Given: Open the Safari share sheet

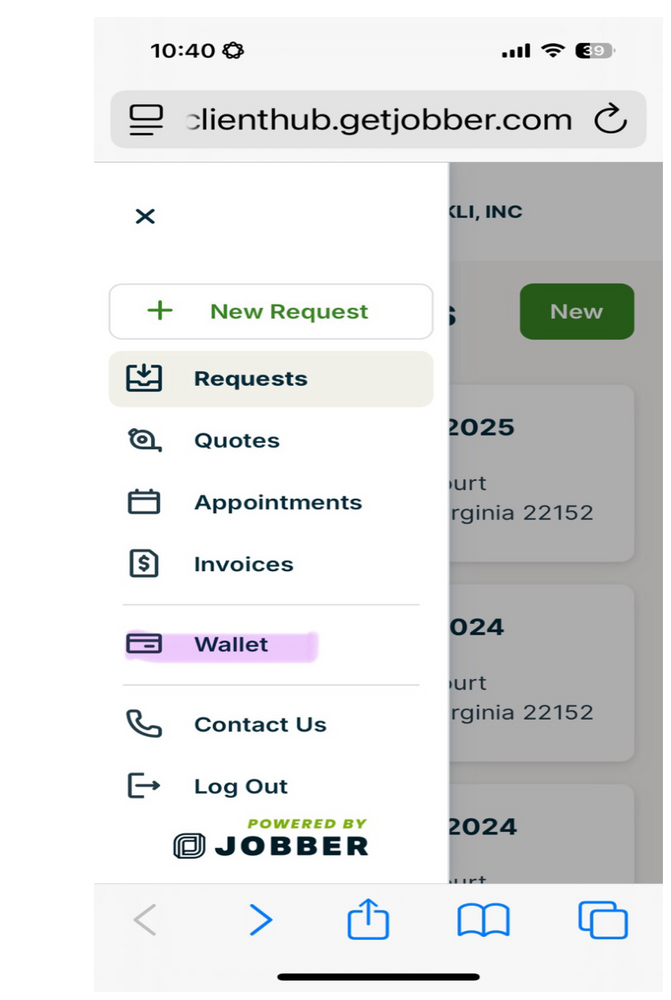Looking at the screenshot, I should click(368, 919).
